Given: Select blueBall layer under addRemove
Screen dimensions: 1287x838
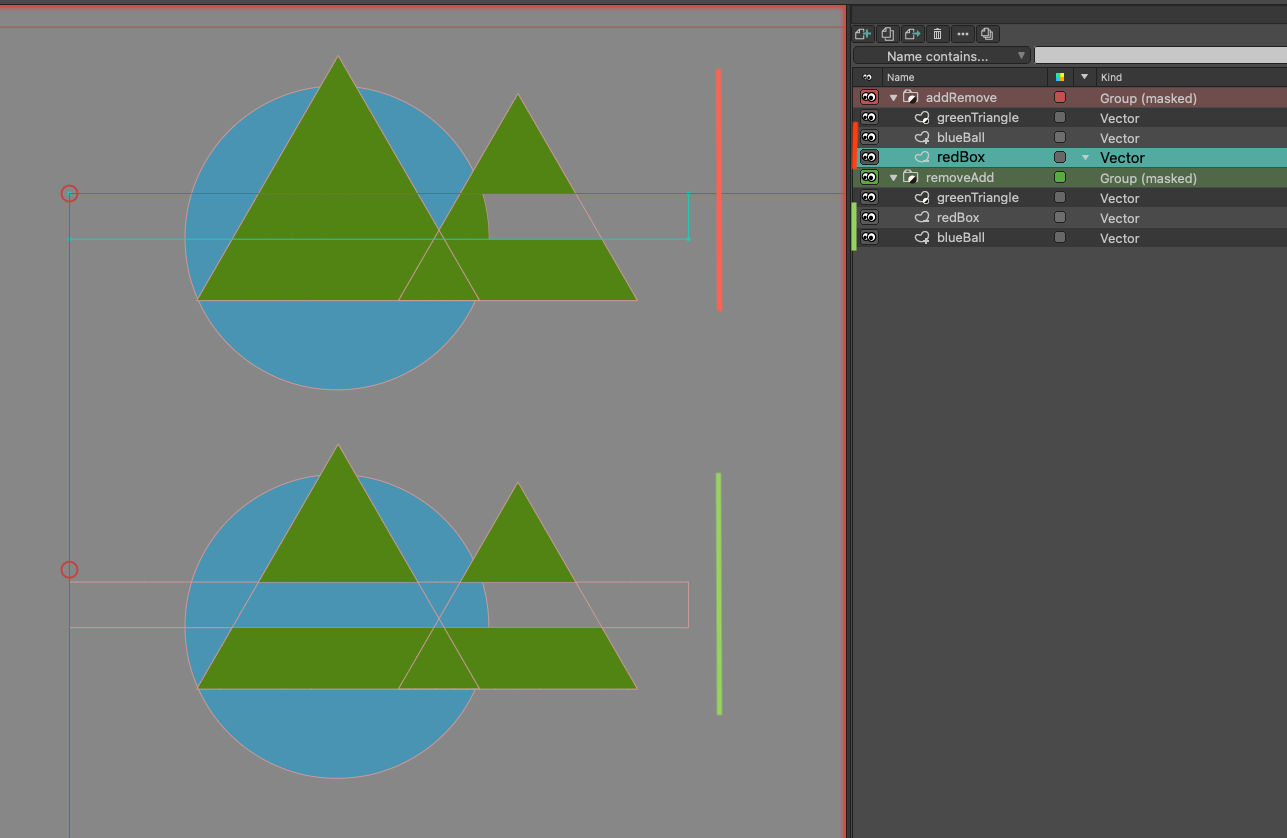Looking at the screenshot, I should [960, 138].
